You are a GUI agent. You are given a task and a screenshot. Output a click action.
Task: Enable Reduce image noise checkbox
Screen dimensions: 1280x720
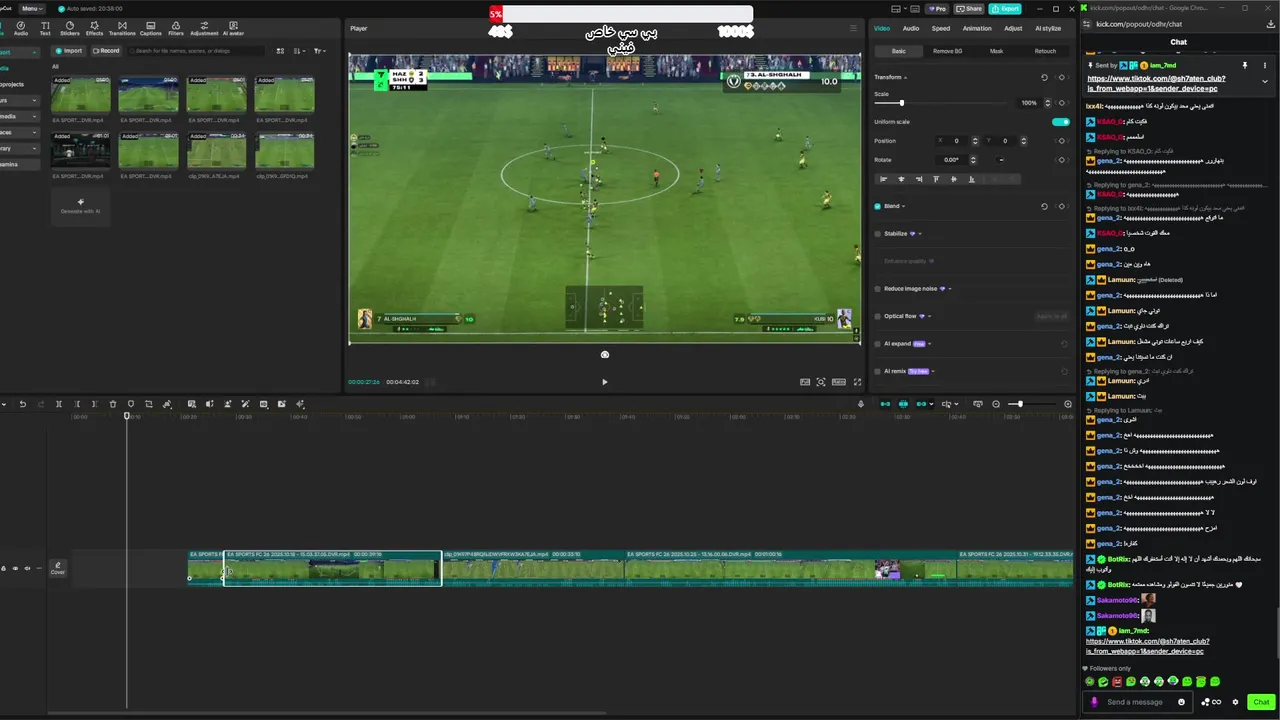(x=878, y=289)
